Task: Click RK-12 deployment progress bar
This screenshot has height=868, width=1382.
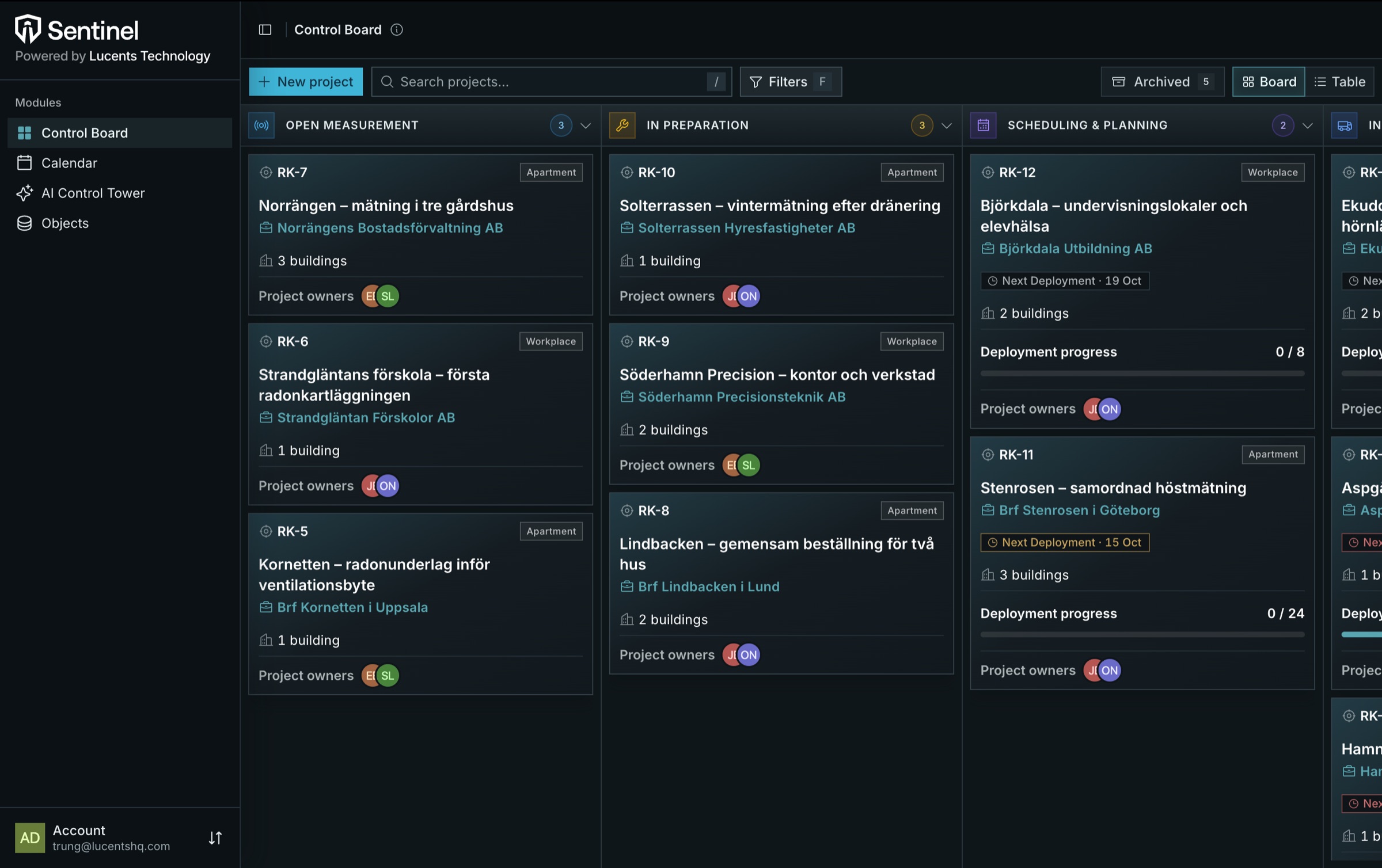Action: 1142,374
